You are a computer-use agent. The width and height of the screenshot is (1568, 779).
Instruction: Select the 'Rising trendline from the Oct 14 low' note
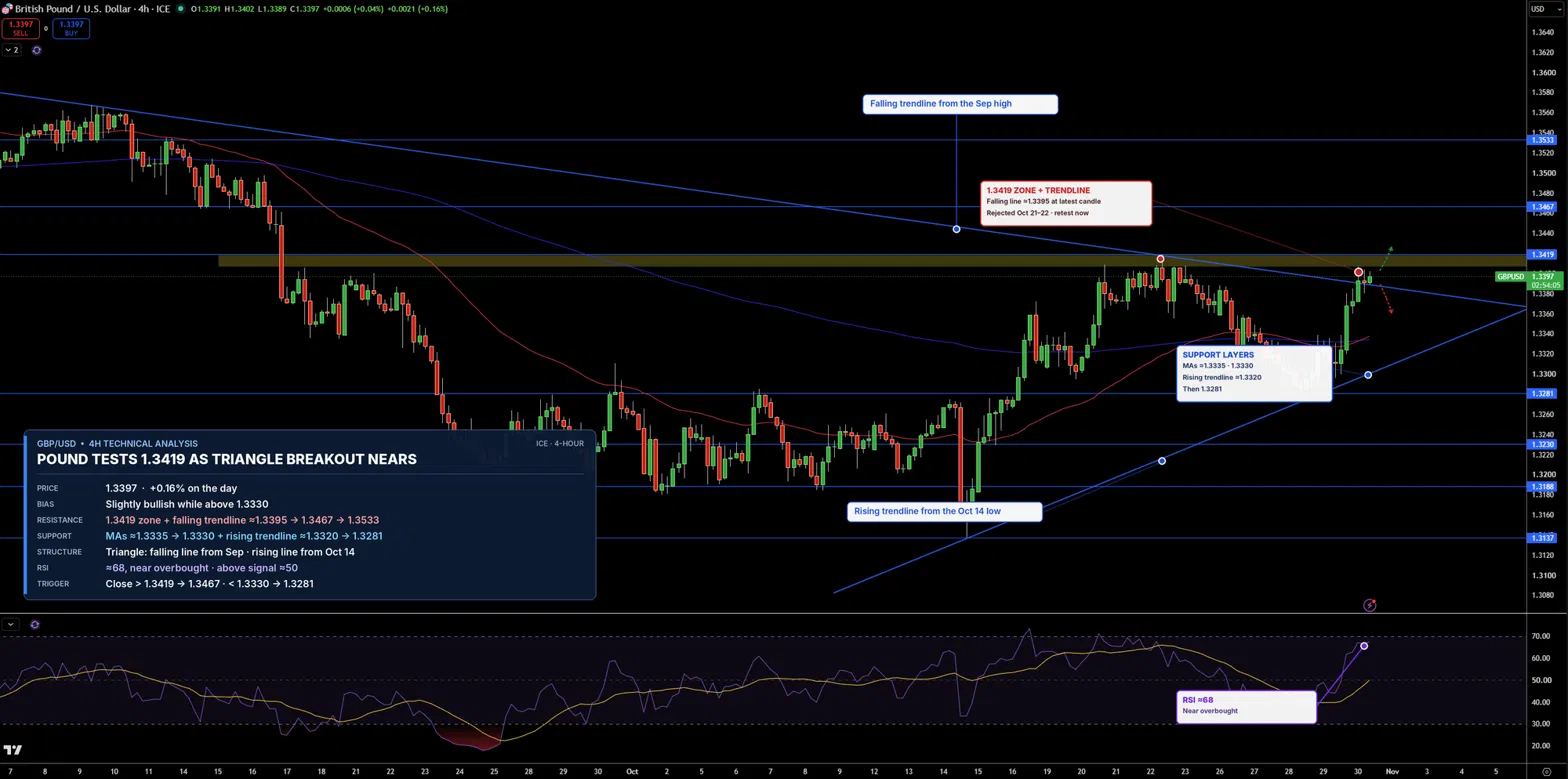tap(945, 512)
